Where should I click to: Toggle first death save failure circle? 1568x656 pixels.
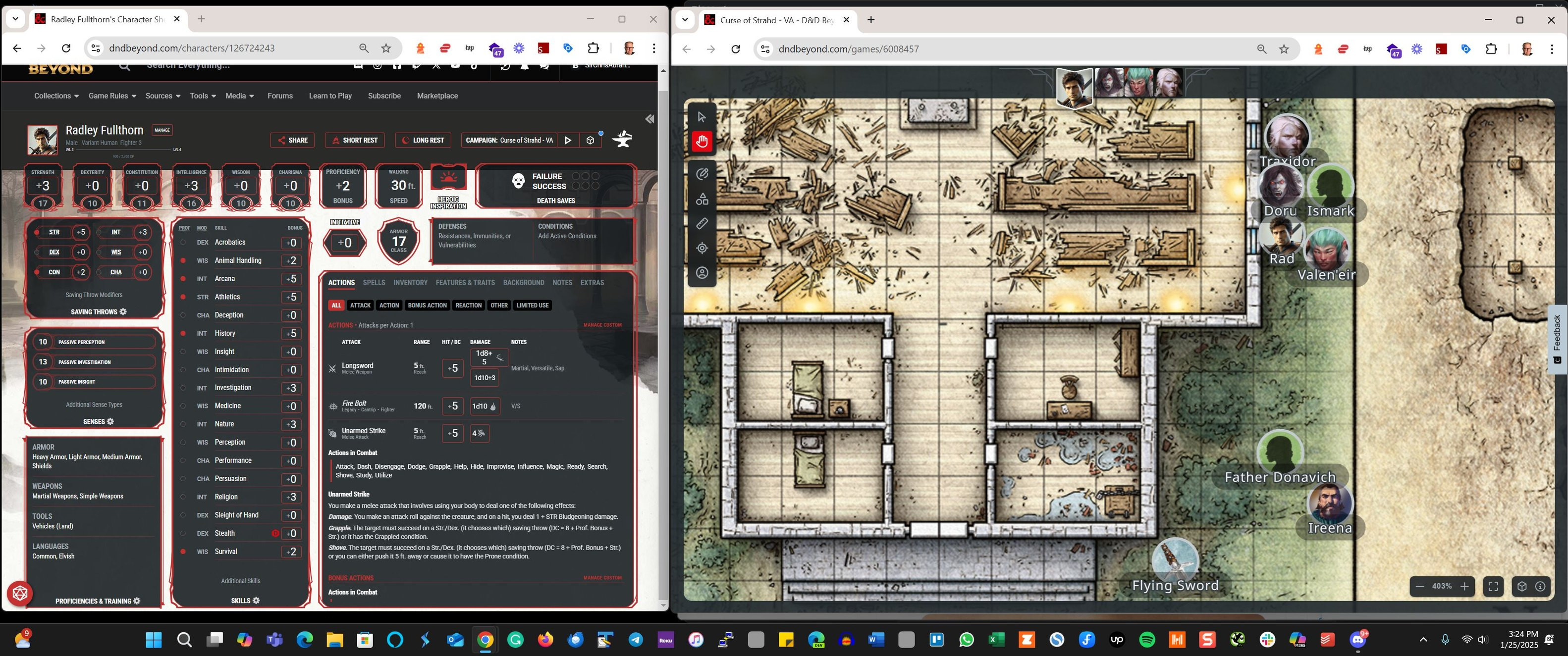click(575, 176)
